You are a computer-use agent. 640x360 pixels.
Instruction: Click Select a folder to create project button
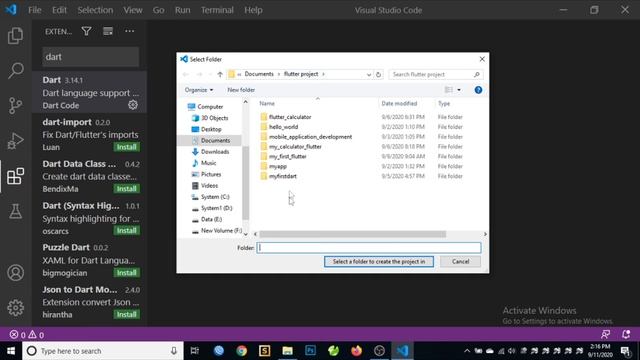(x=379, y=262)
